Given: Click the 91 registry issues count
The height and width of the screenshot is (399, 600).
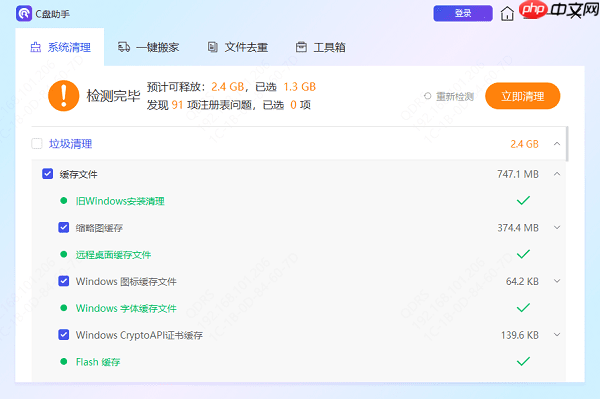Looking at the screenshot, I should (177, 105).
